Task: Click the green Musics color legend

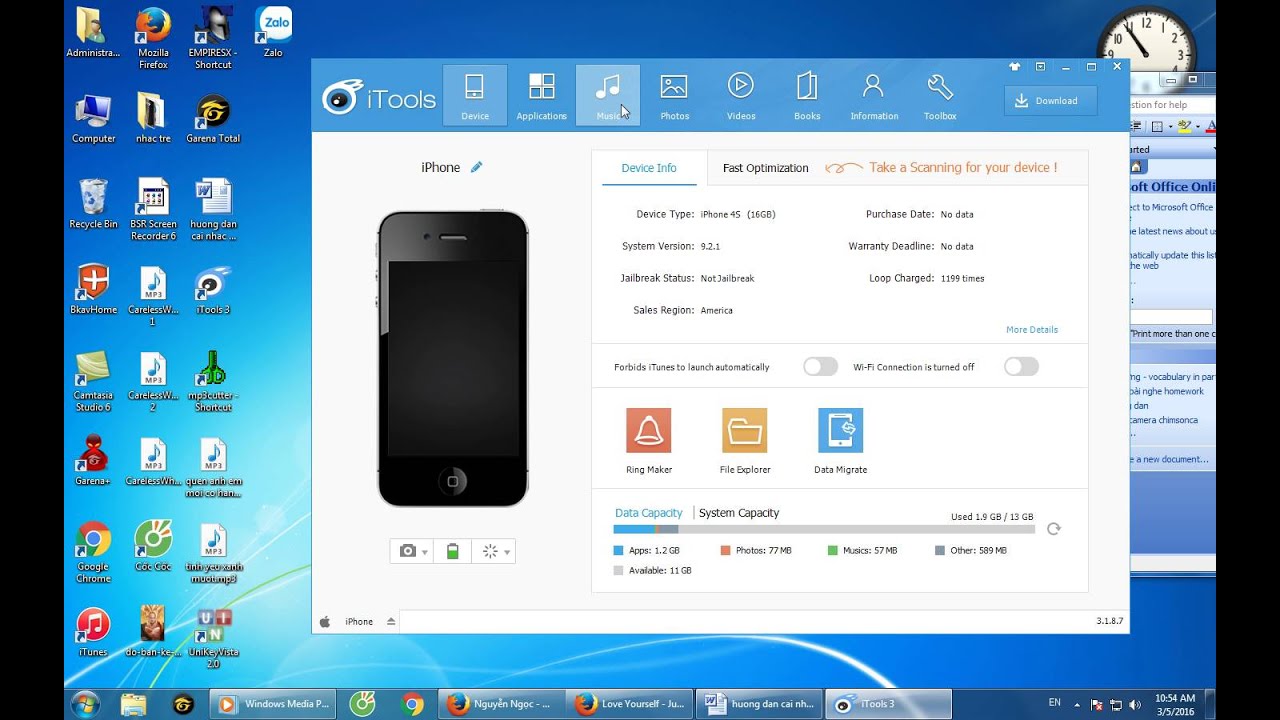Action: [833, 551]
